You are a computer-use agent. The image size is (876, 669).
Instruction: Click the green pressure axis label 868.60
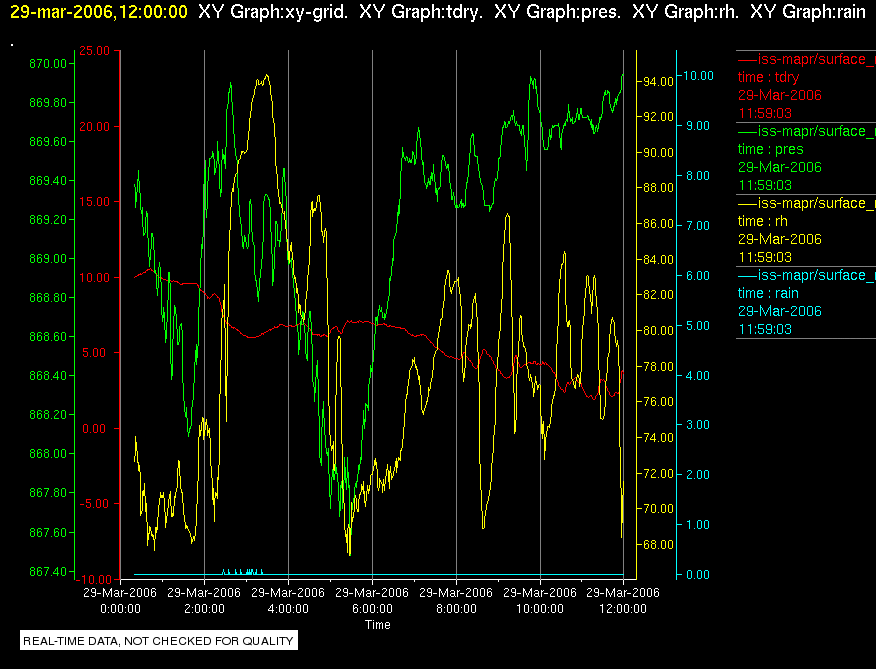[x=48, y=336]
